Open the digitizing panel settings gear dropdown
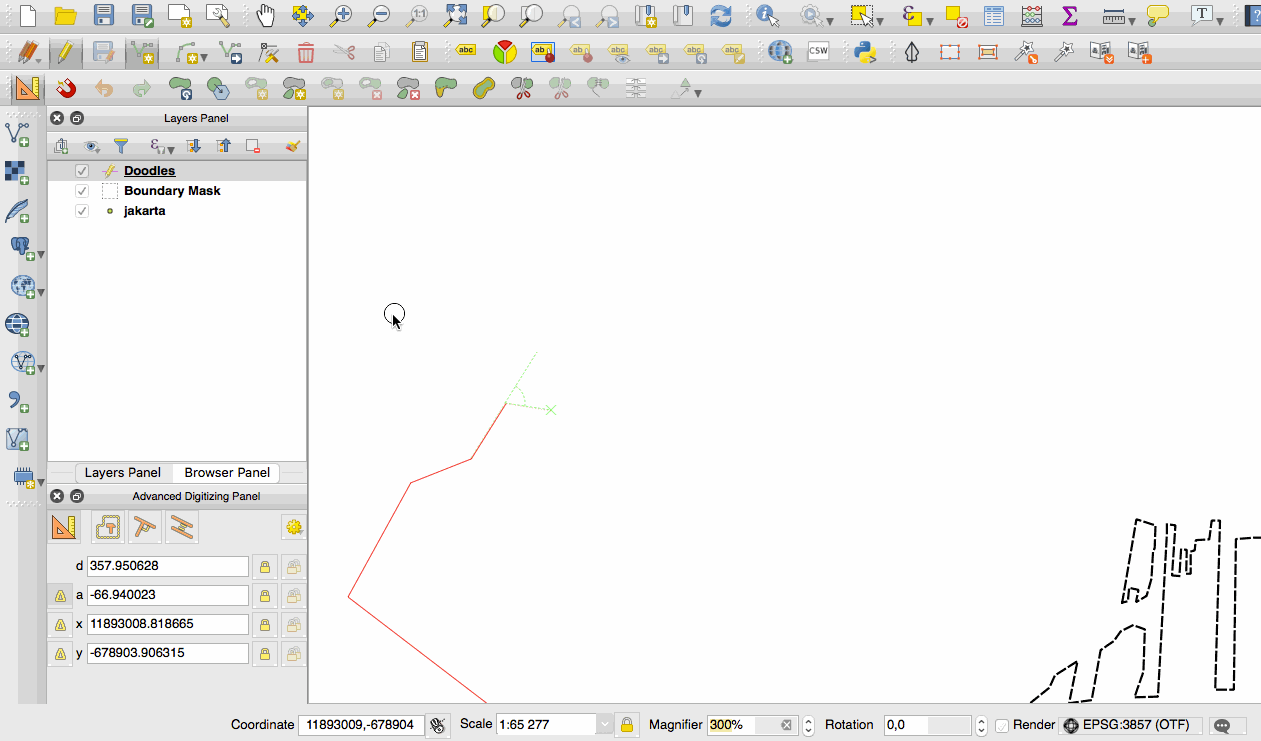The image size is (1261, 741). [294, 527]
